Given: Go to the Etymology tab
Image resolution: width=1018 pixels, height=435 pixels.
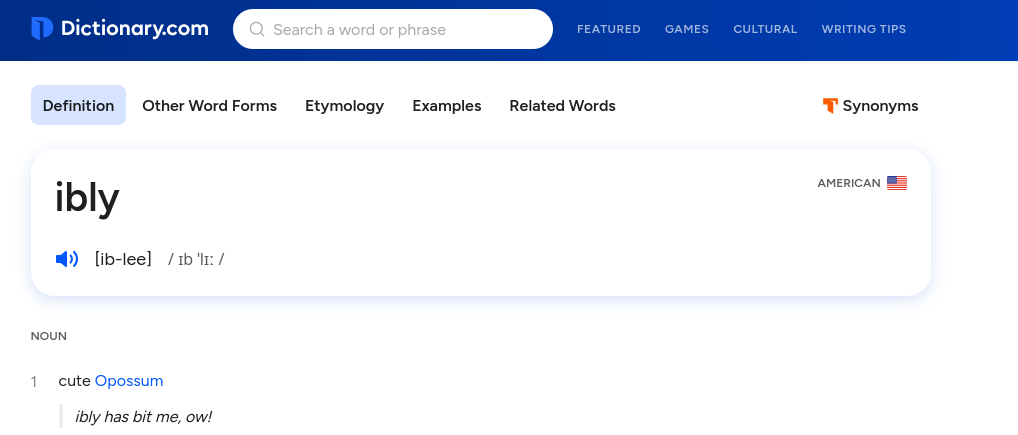Looking at the screenshot, I should pyautogui.click(x=344, y=106).
